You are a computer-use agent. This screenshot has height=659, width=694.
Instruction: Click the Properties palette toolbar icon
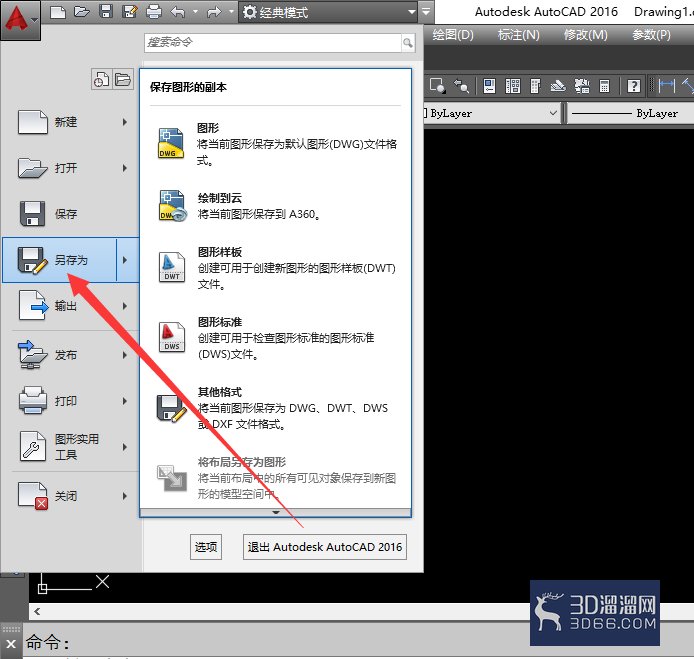click(489, 85)
